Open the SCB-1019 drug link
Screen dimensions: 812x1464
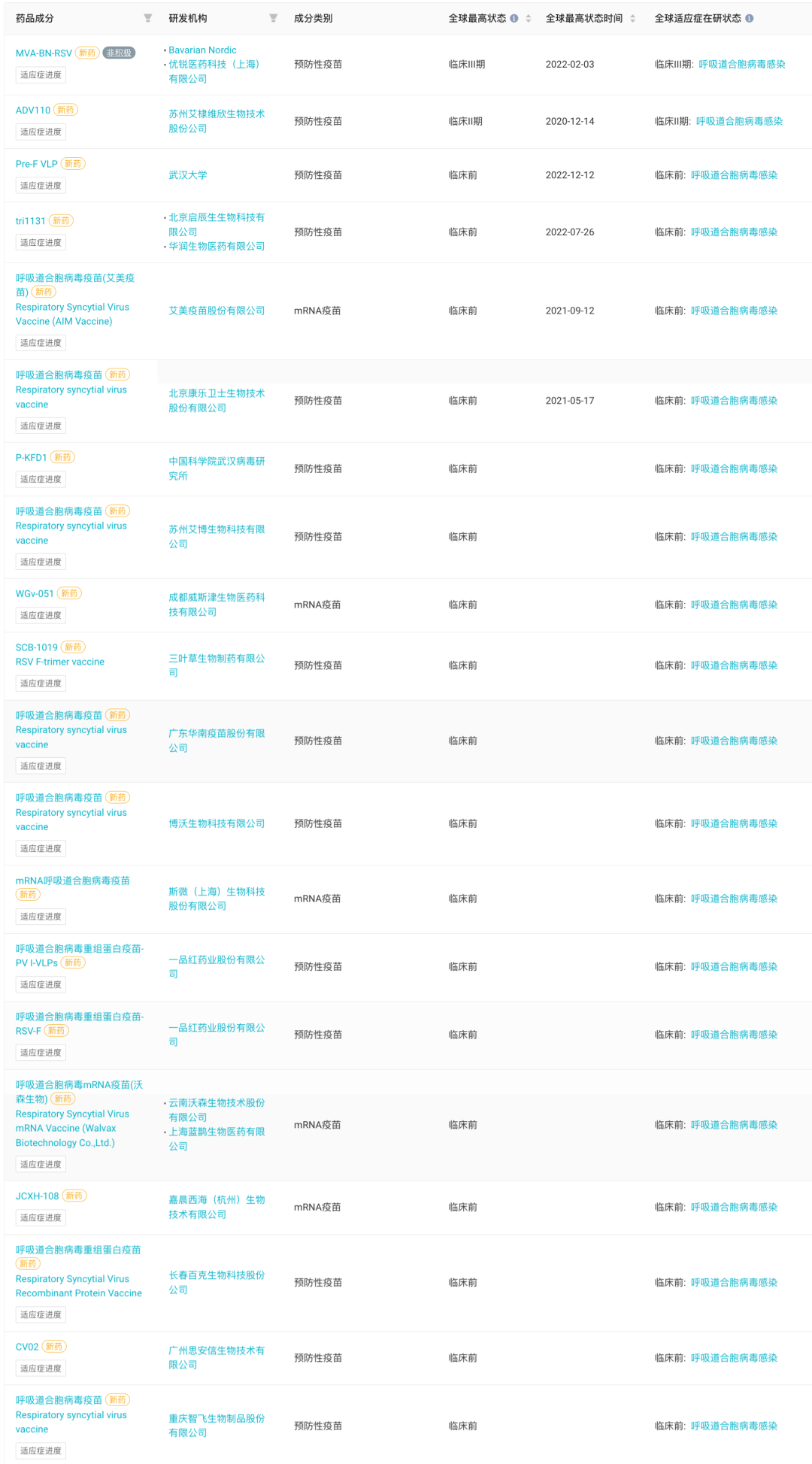click(37, 647)
